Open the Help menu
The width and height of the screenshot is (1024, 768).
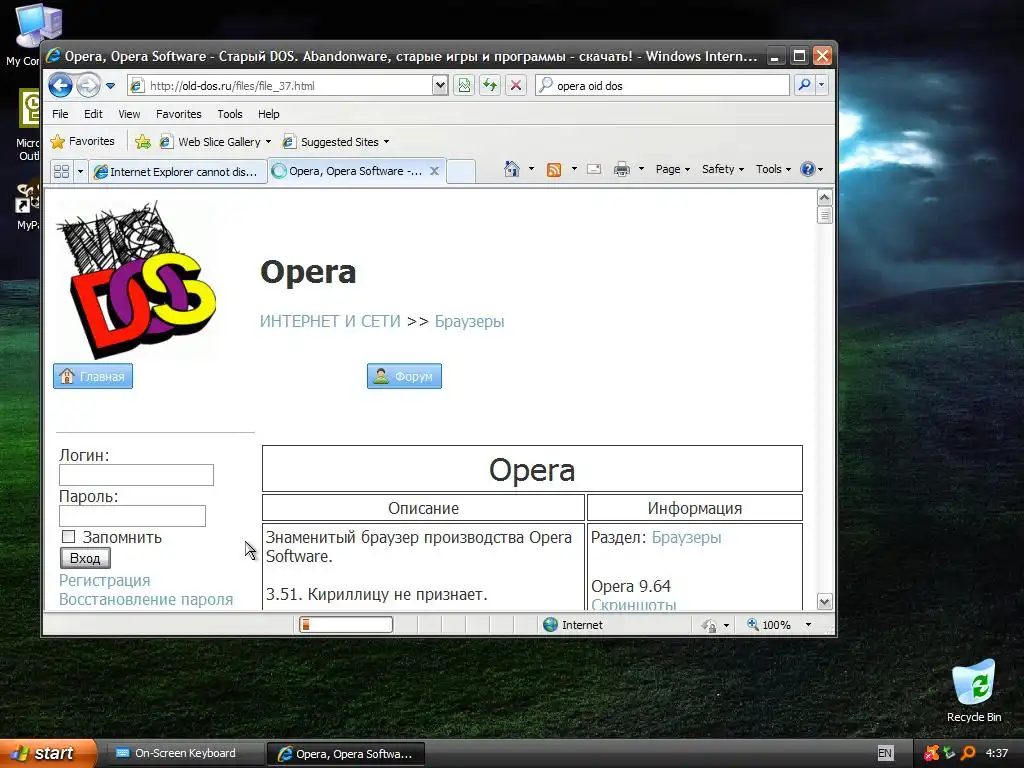pos(268,114)
